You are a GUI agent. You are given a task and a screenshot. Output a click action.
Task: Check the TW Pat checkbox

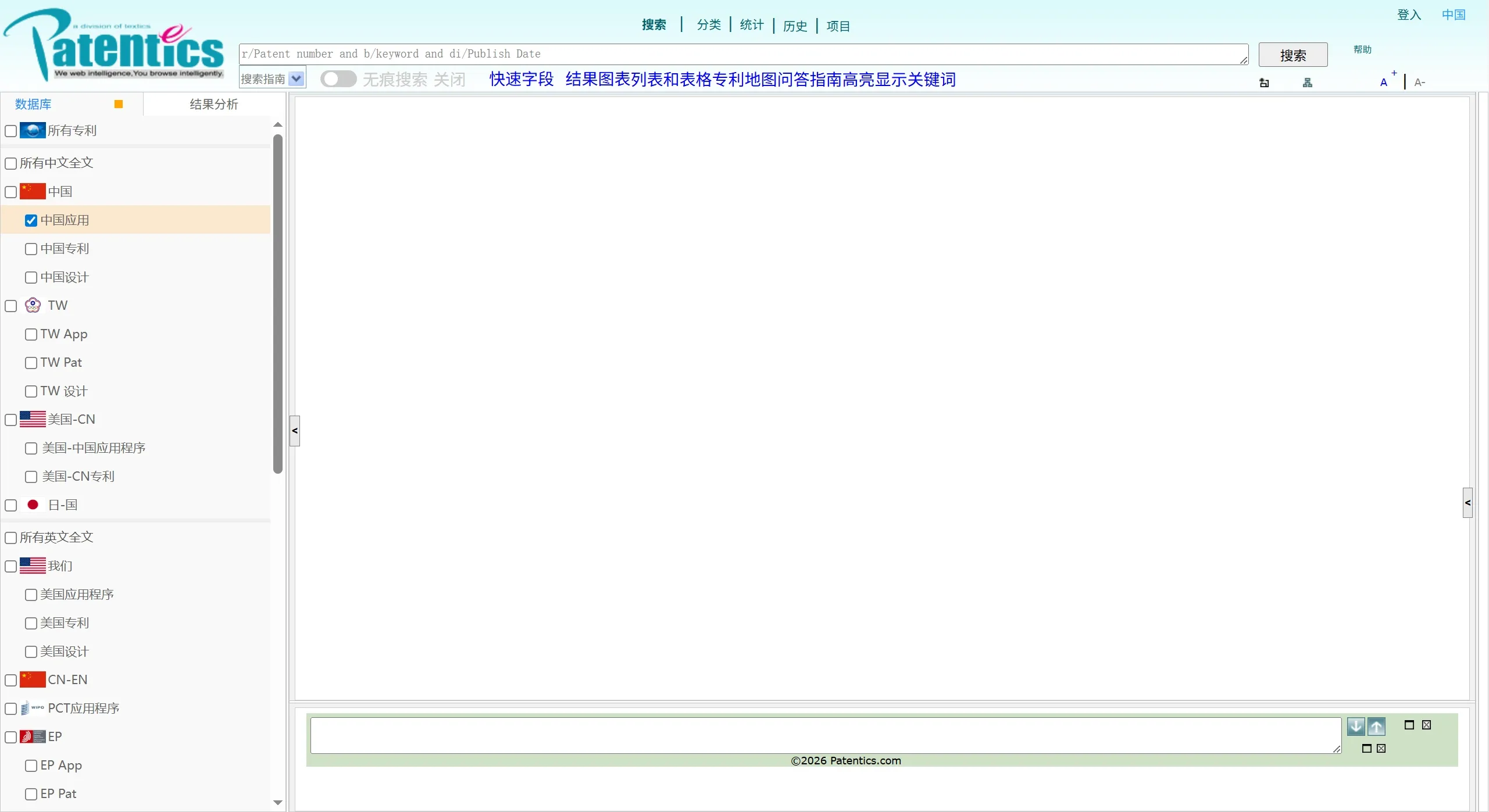(31, 363)
